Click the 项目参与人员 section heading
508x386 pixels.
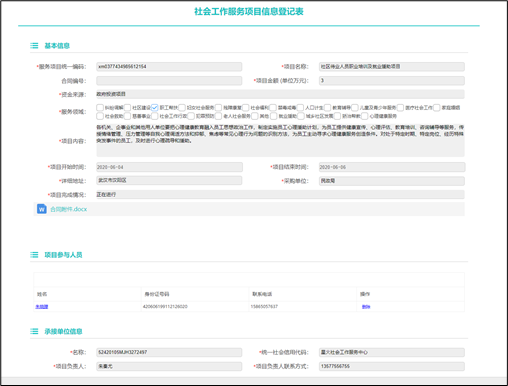pyautogui.click(x=63, y=255)
